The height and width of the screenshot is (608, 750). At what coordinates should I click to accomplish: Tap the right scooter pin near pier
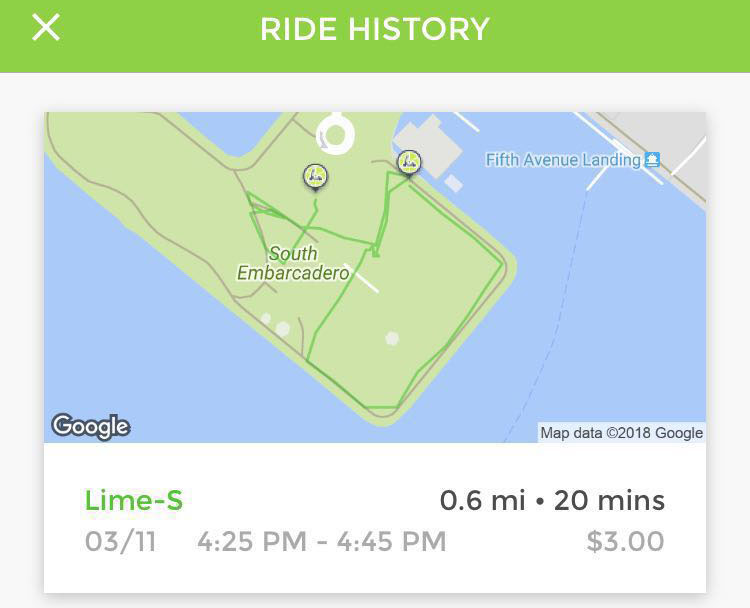coord(409,163)
